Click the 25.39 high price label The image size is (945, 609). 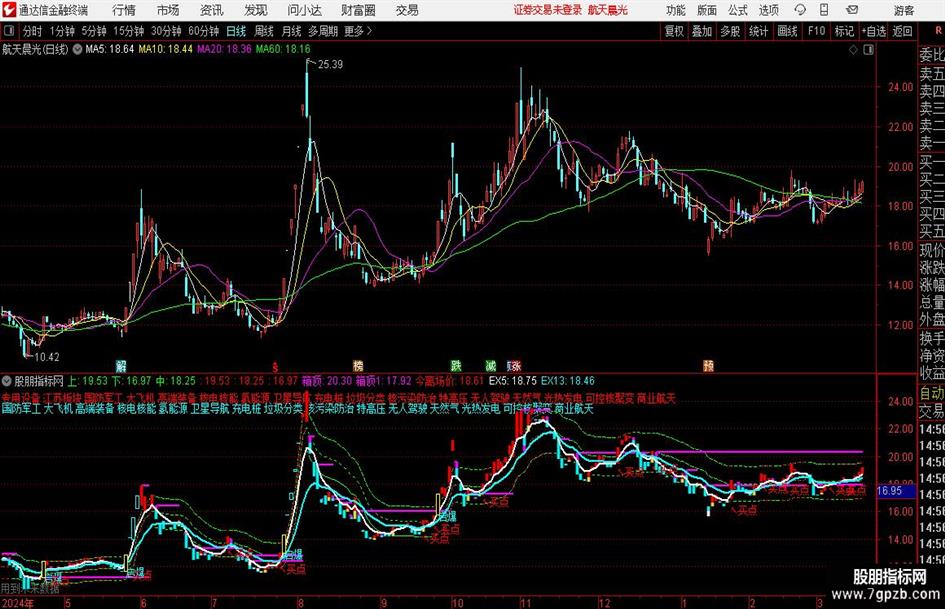330,65
